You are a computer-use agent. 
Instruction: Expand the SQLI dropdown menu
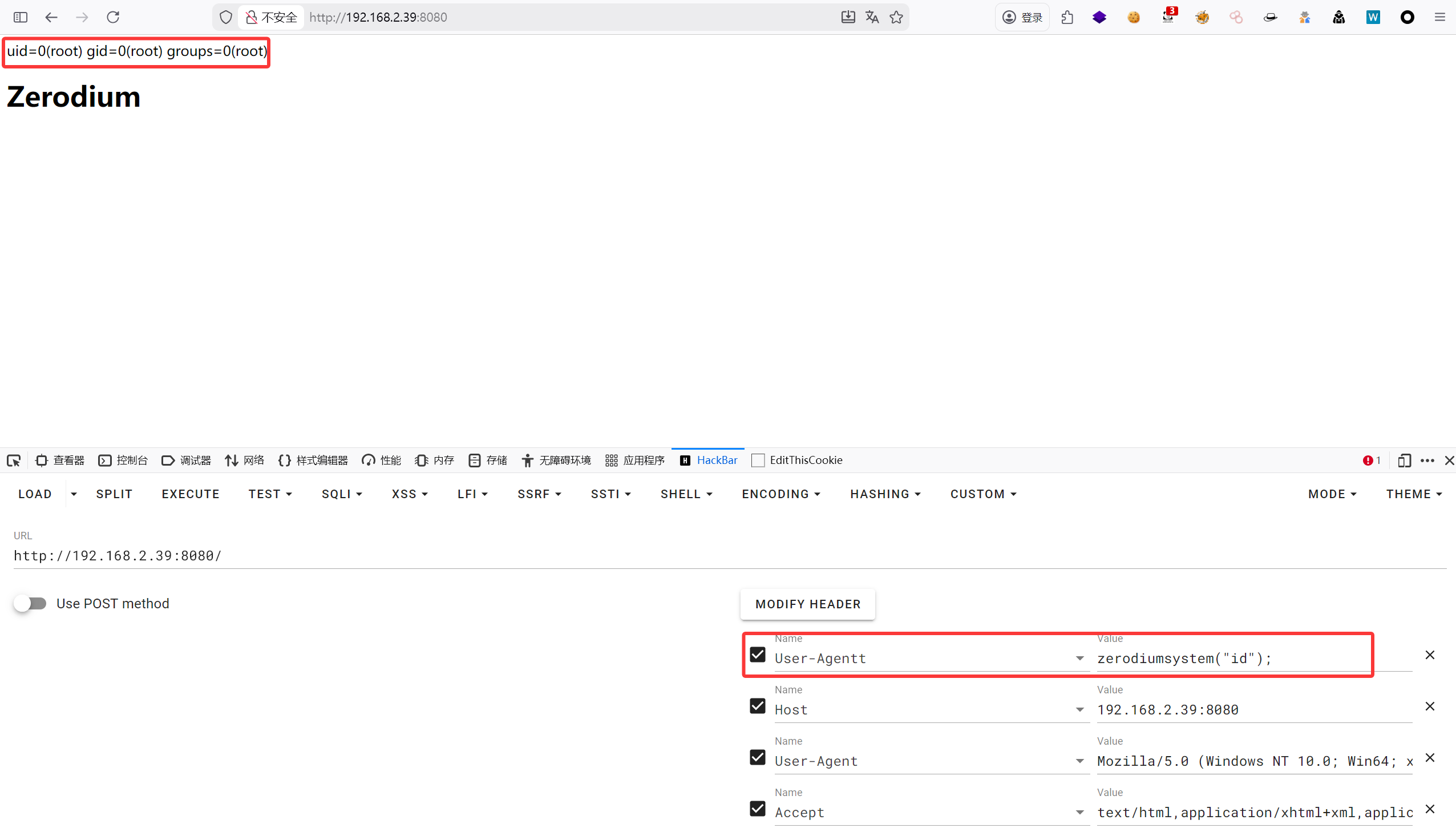[342, 494]
